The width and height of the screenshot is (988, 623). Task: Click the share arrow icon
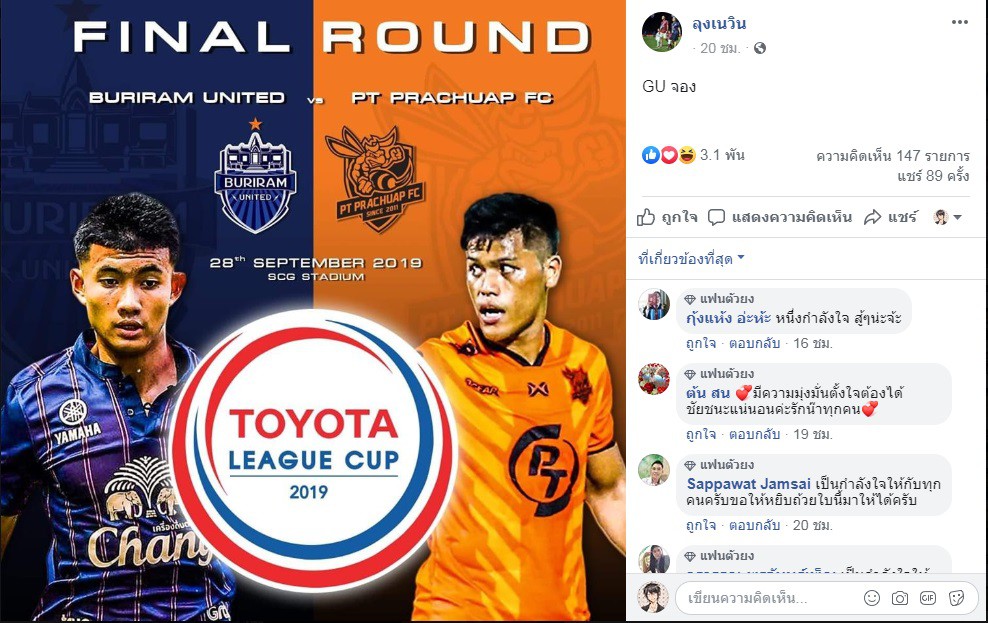tap(873, 217)
